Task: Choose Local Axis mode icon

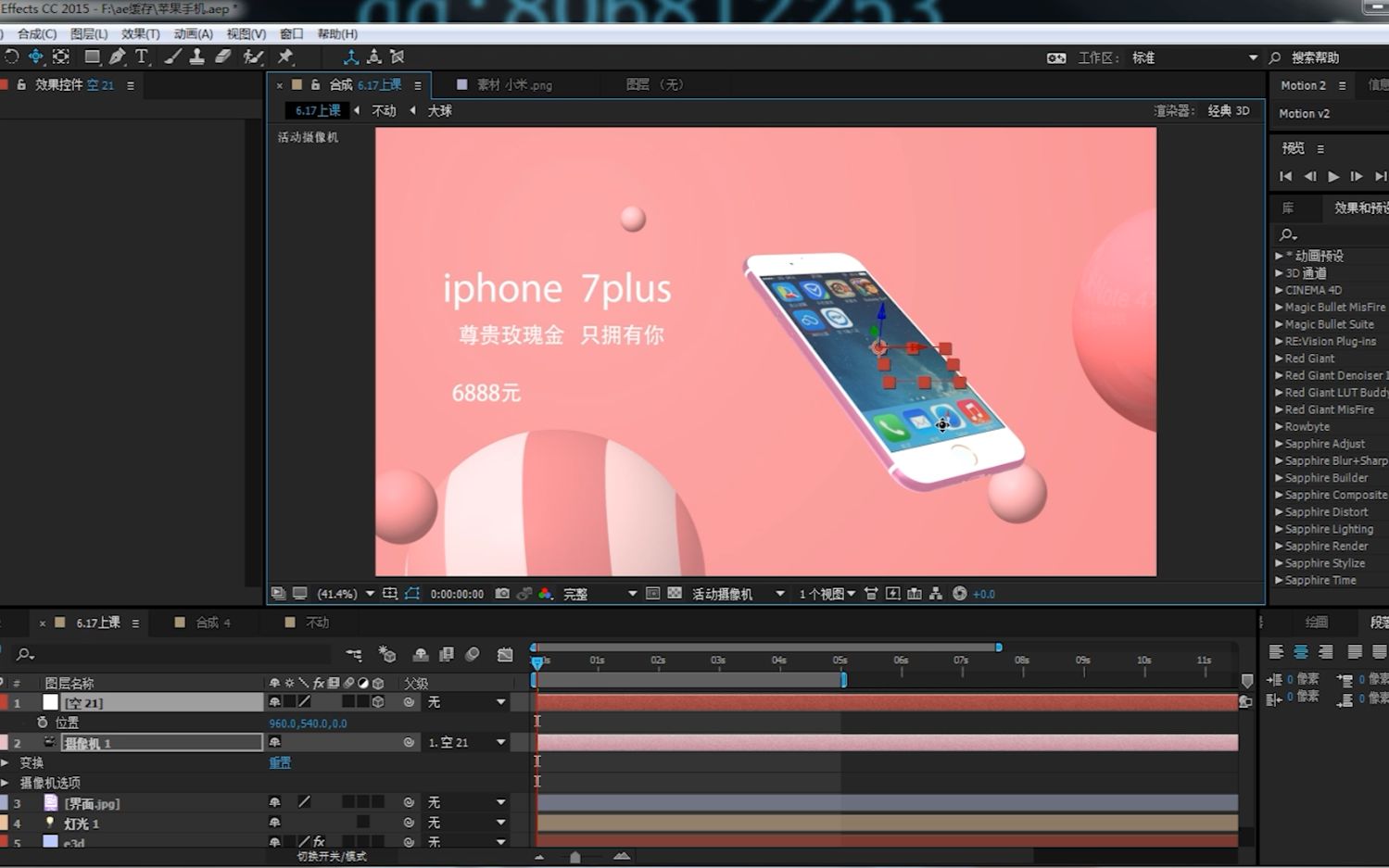Action: click(x=351, y=57)
